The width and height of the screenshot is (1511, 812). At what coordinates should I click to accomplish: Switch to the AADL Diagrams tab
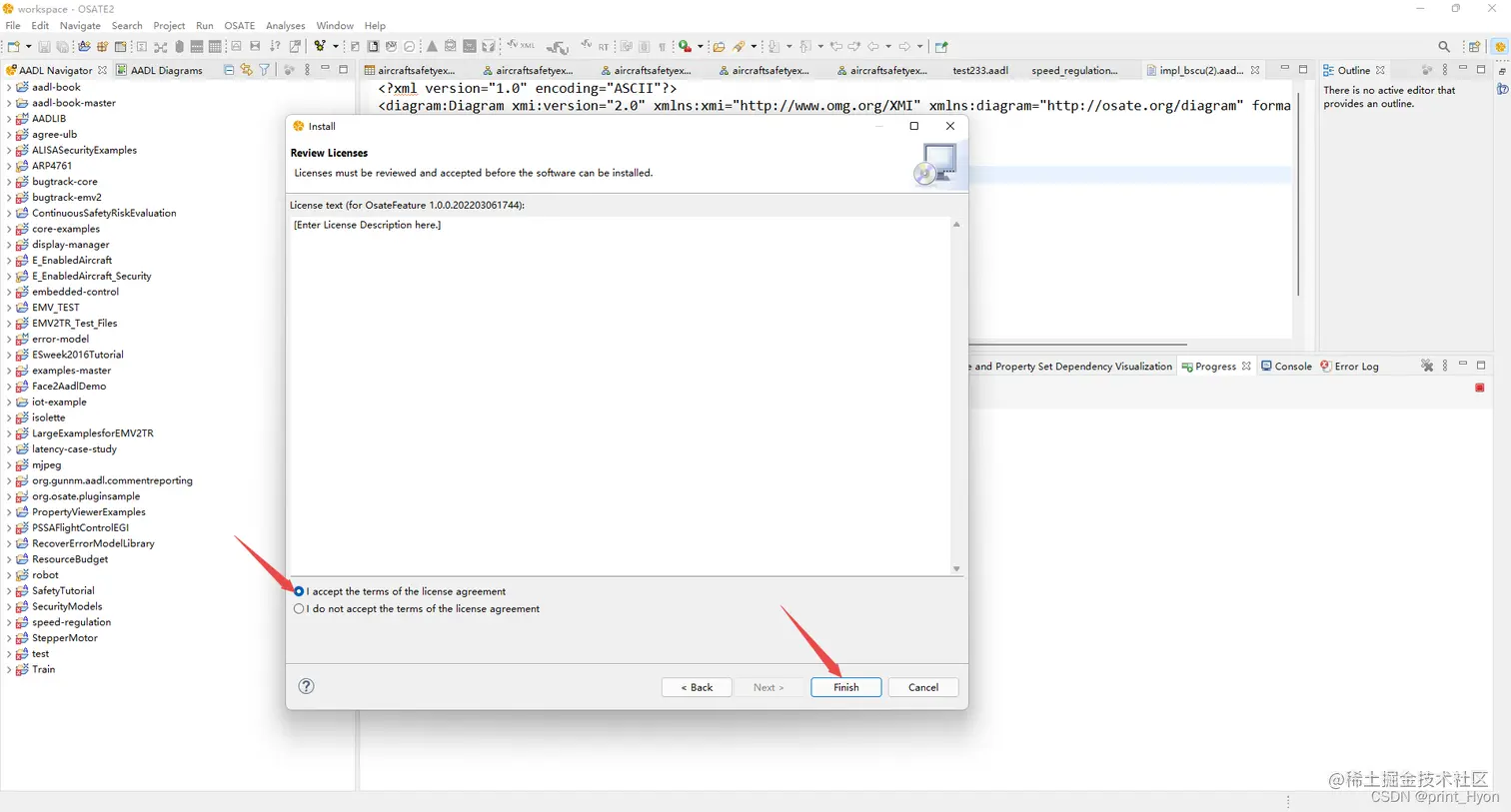tap(159, 70)
